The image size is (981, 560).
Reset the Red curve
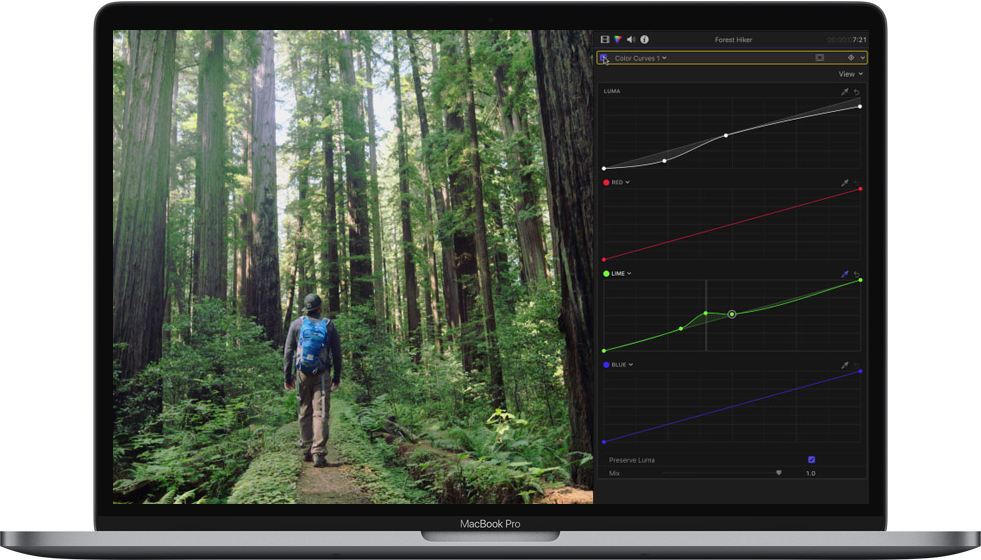[856, 183]
